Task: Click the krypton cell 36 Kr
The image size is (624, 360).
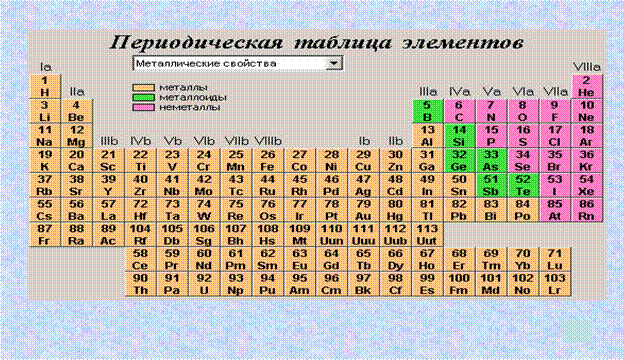Action: pyautogui.click(x=587, y=161)
